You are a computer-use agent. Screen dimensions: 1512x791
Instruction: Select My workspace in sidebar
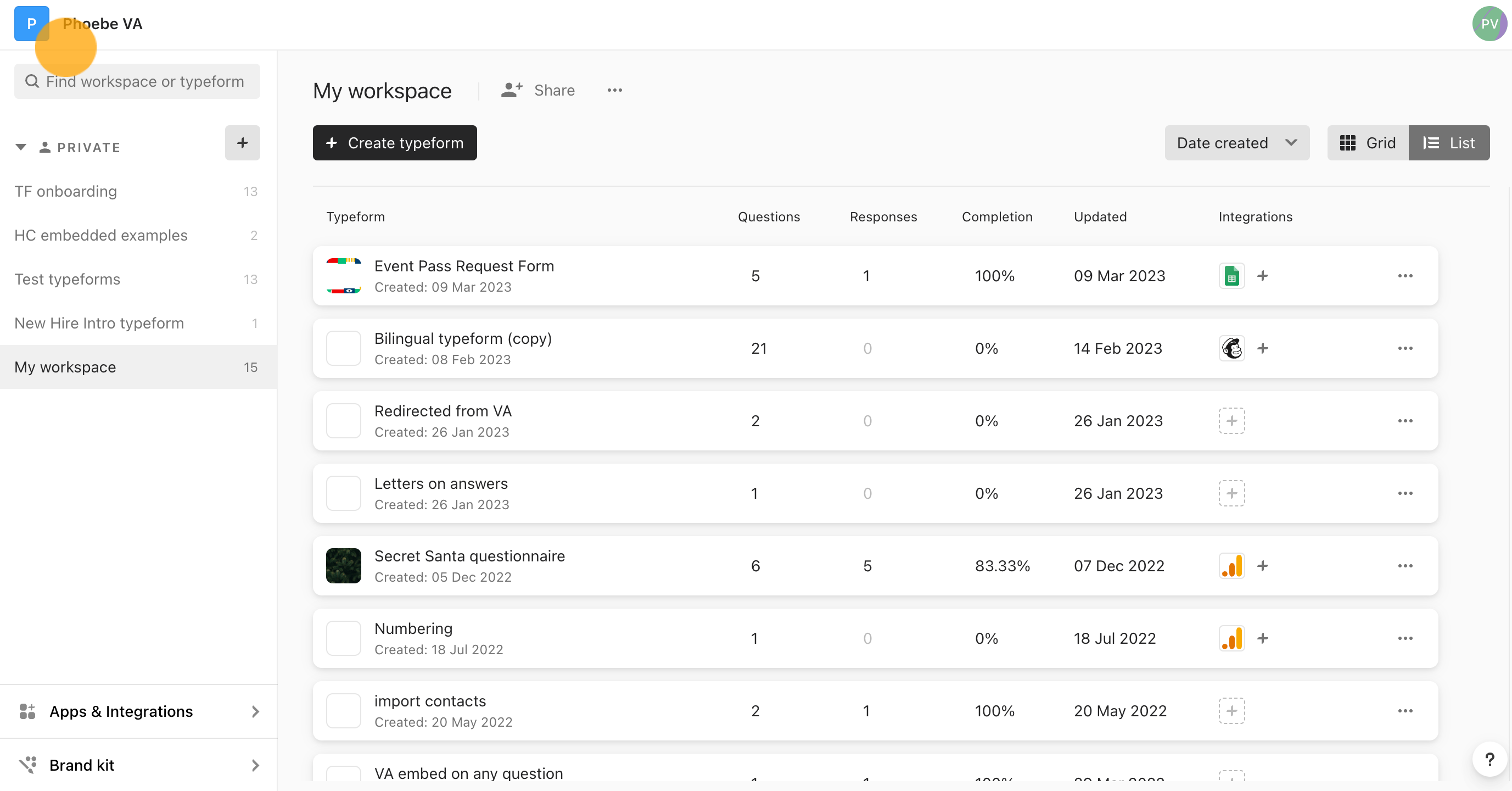(x=138, y=367)
